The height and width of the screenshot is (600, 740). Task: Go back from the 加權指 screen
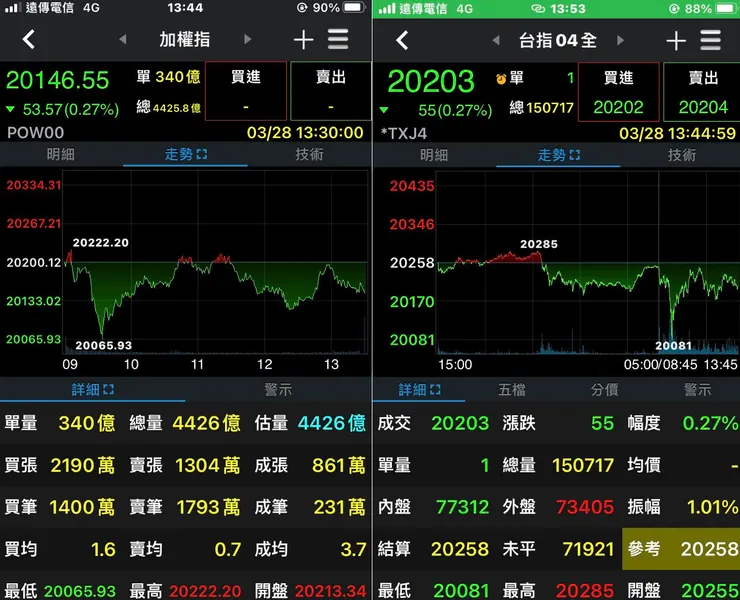tap(29, 39)
